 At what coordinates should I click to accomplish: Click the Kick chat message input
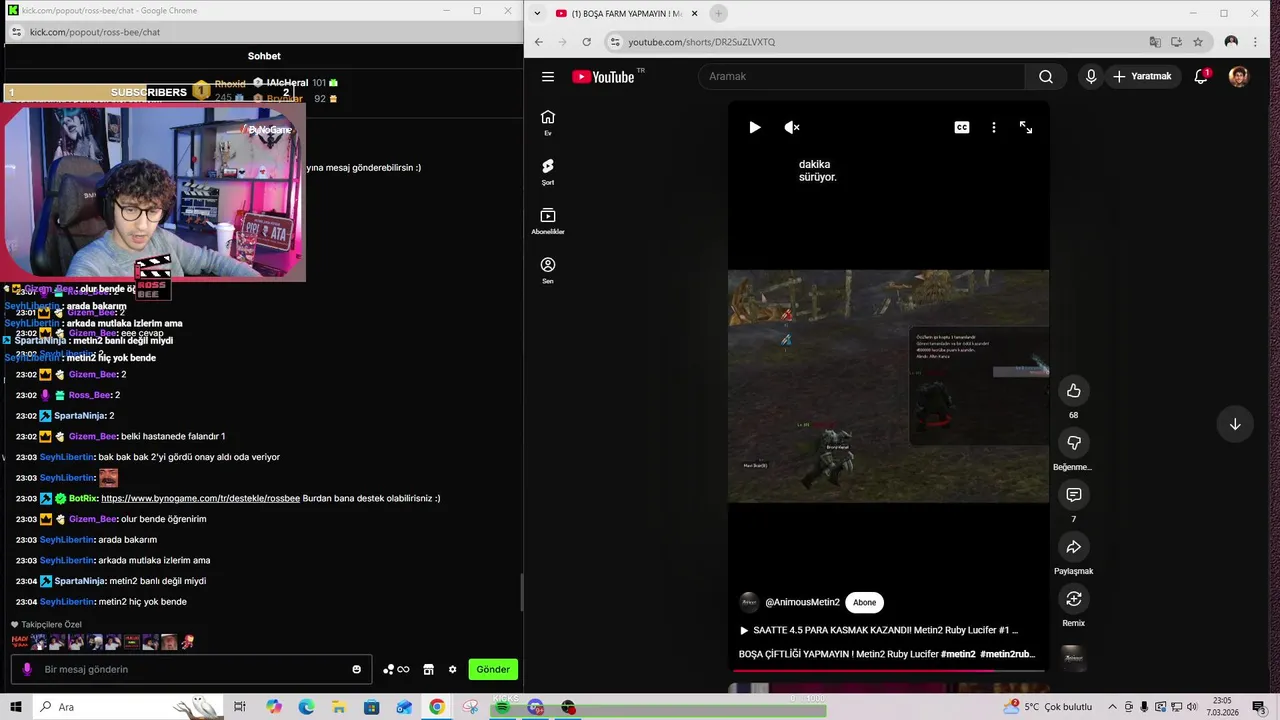coord(190,669)
